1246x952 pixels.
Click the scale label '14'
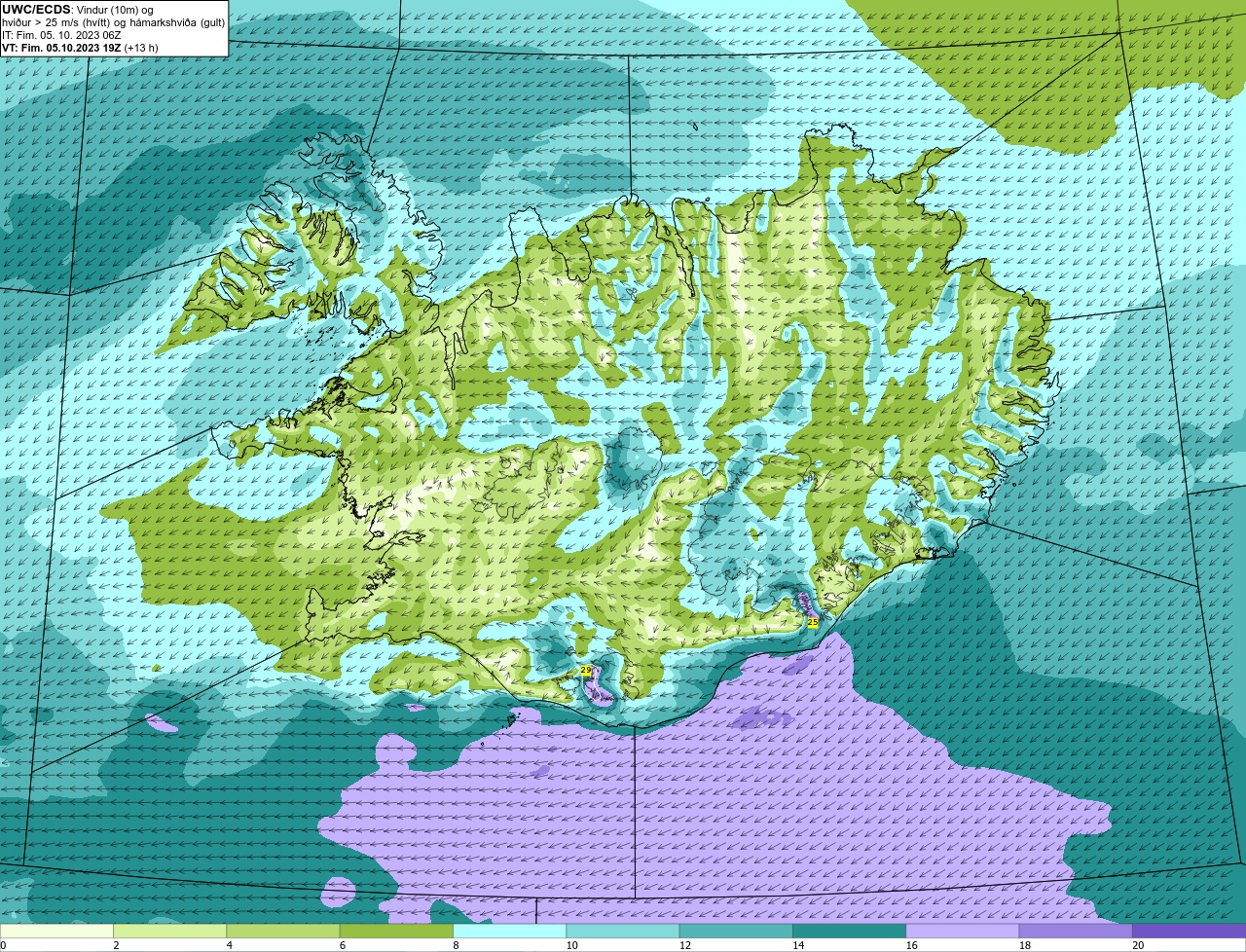[798, 945]
